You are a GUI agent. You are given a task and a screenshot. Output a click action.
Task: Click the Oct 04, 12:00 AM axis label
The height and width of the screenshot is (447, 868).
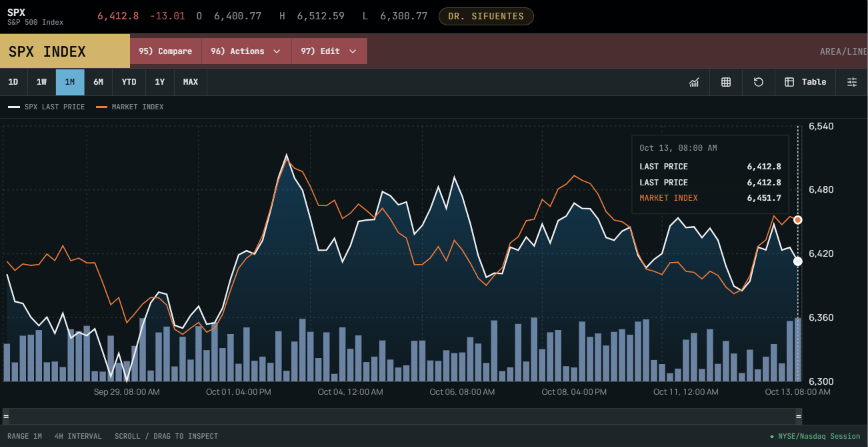point(350,392)
